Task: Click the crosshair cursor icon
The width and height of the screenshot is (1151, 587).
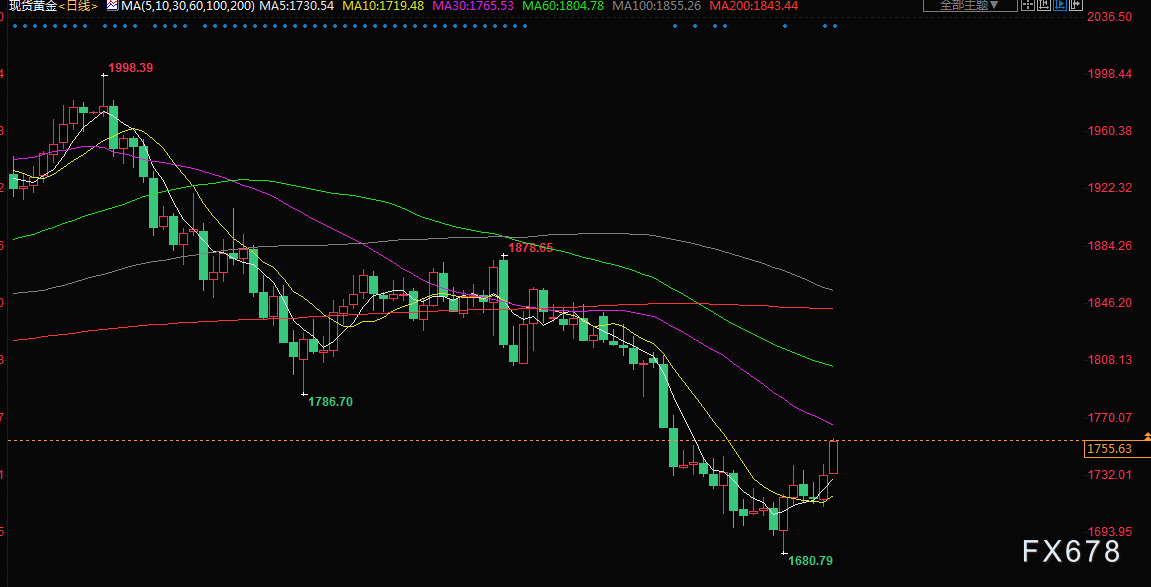Action: 1028,4
